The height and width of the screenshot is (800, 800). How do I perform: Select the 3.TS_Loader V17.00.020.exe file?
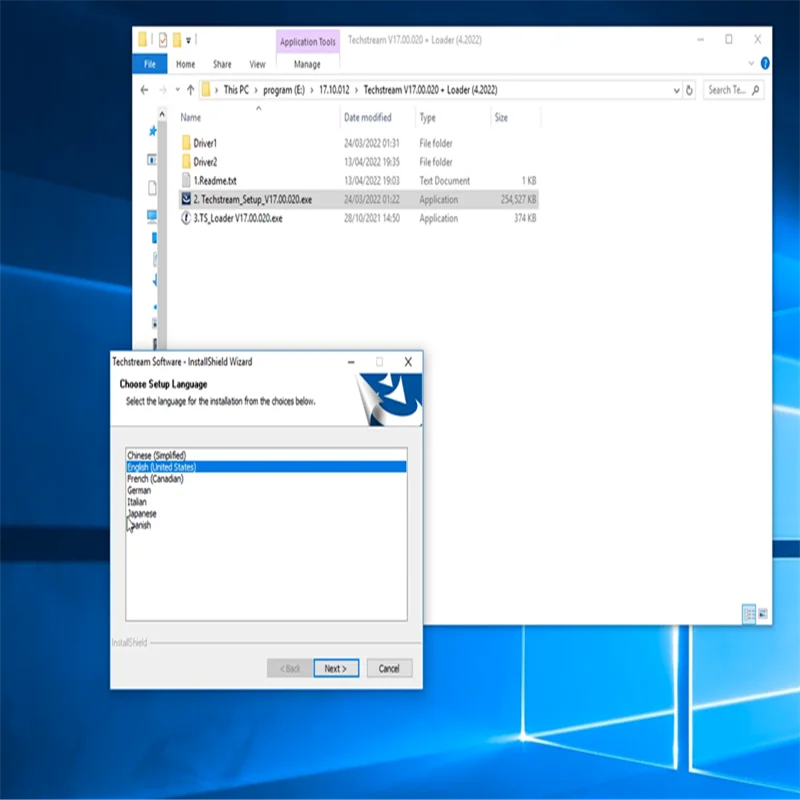[x=238, y=218]
